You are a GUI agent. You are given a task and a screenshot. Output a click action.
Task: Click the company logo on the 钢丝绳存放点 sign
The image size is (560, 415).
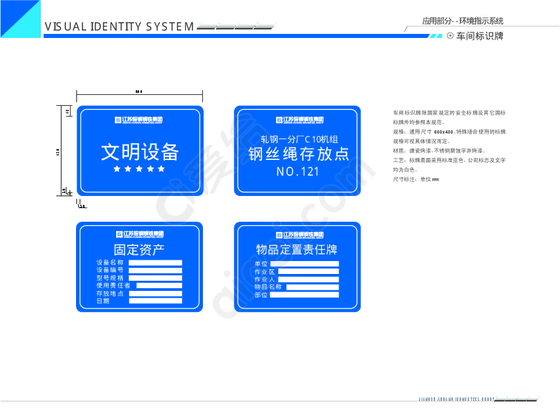[300, 120]
